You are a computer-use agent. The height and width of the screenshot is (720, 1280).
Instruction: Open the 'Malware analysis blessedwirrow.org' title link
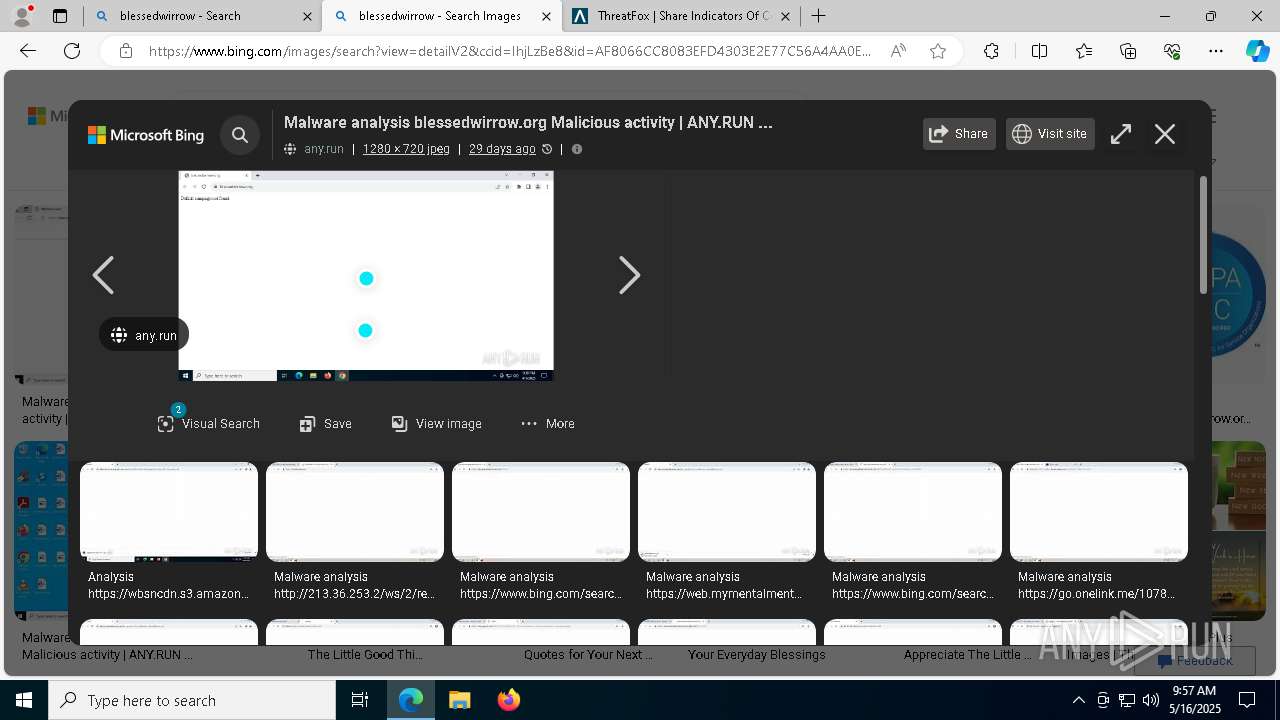[x=528, y=122]
